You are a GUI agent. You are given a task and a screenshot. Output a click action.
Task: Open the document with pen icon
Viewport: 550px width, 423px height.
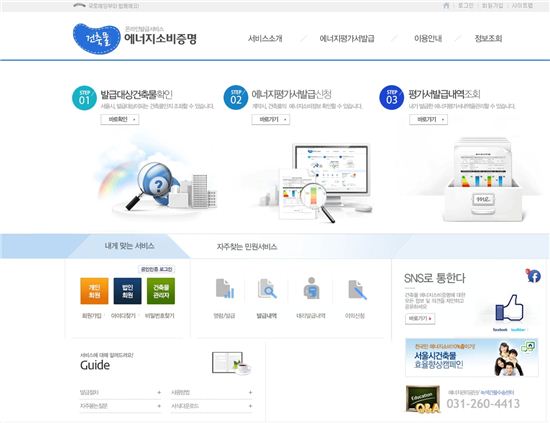pos(357,289)
